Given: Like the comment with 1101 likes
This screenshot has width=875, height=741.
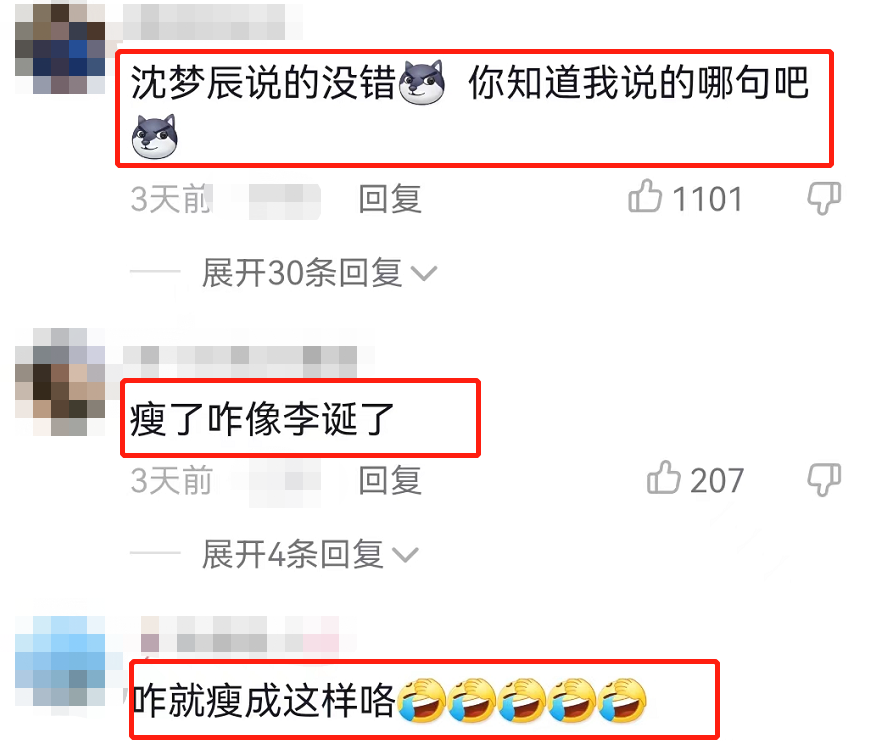Looking at the screenshot, I should pos(645,196).
